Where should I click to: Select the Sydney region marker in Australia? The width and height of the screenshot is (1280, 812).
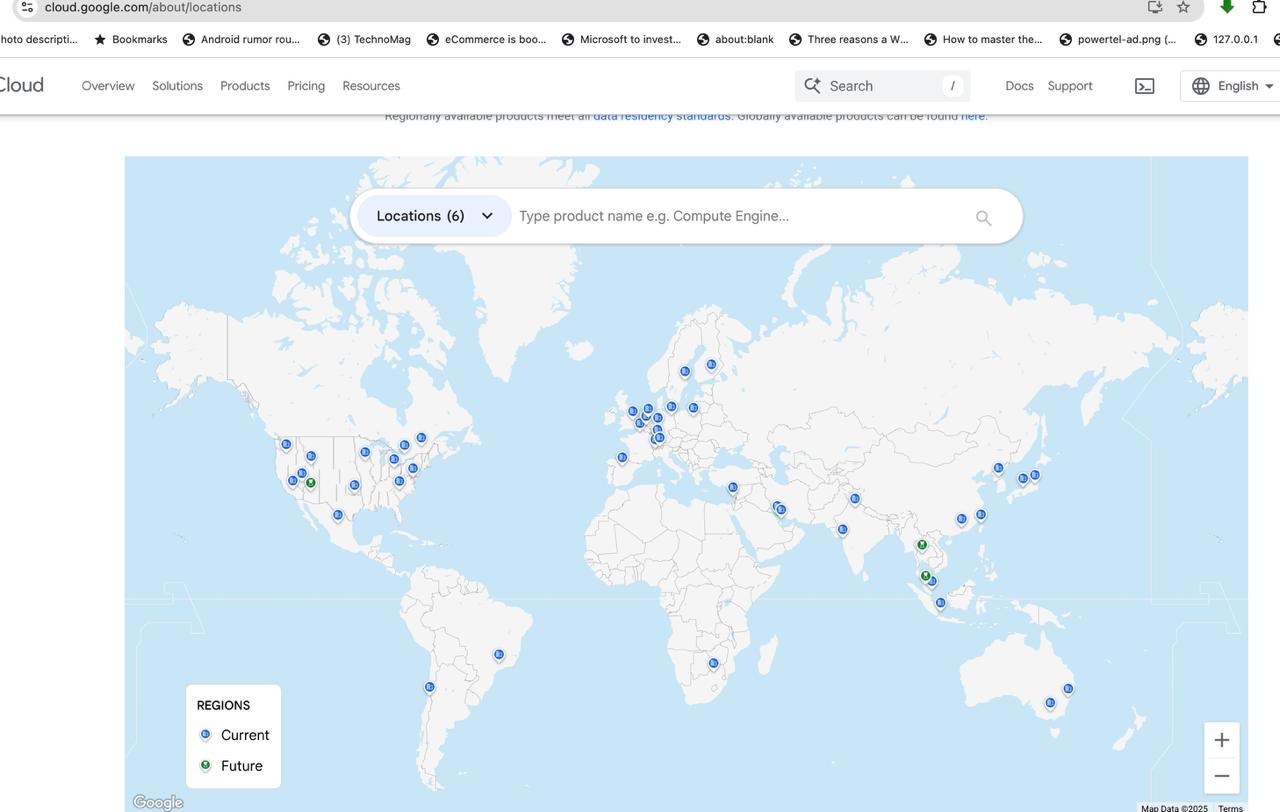[x=1068, y=689]
